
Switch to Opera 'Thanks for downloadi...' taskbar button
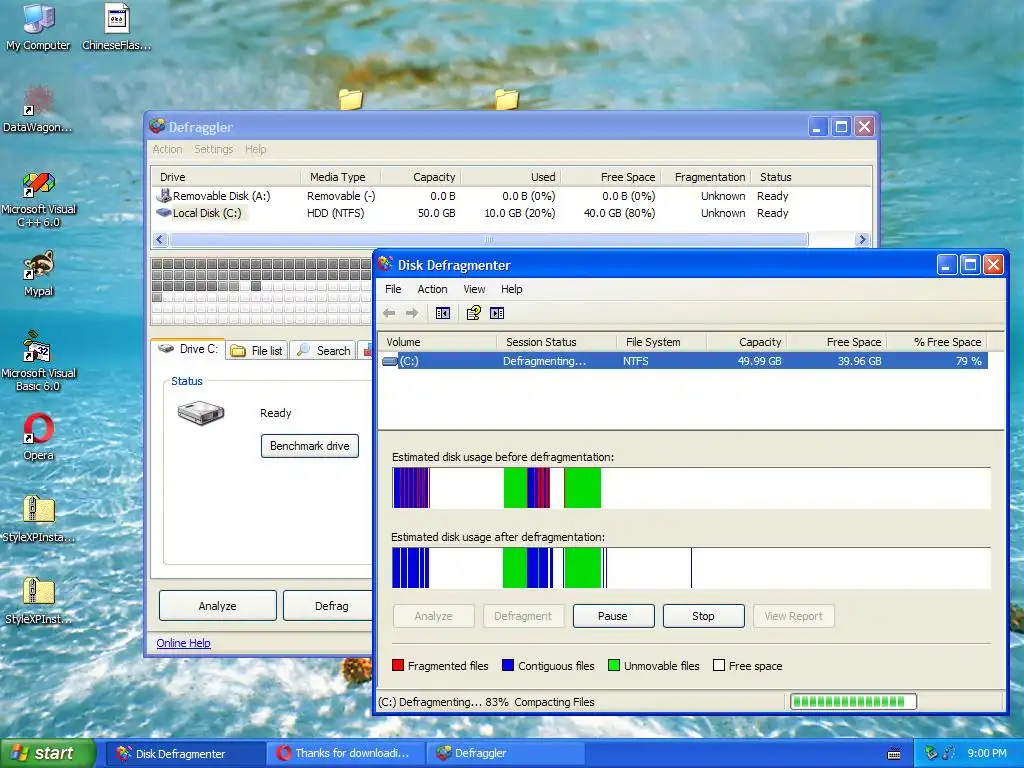(345, 753)
